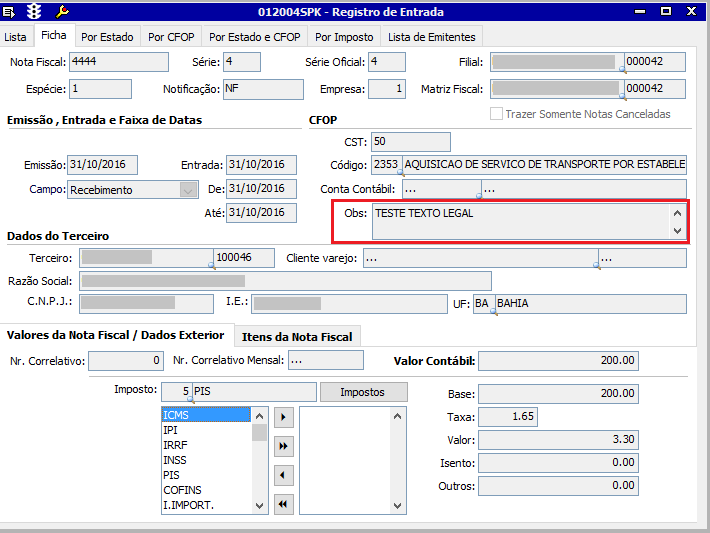Click the Nota Fiscal field 4444

pos(119,62)
